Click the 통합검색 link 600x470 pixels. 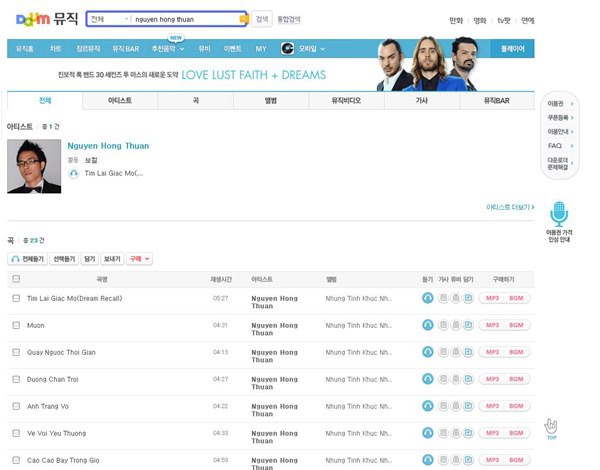click(x=289, y=19)
